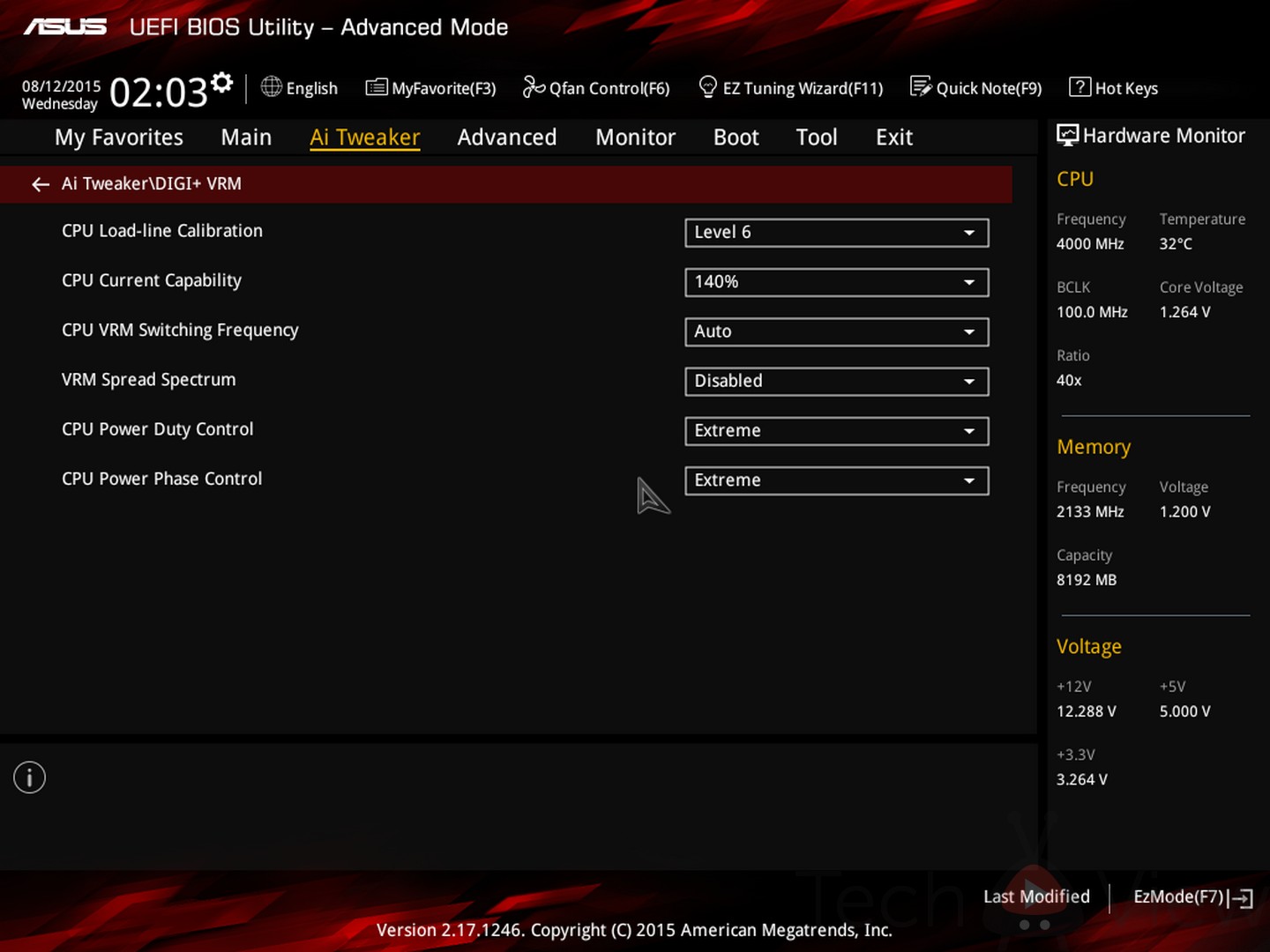Image resolution: width=1270 pixels, height=952 pixels.
Task: Click the Version 2.17.1246 copyright text
Action: point(634,930)
